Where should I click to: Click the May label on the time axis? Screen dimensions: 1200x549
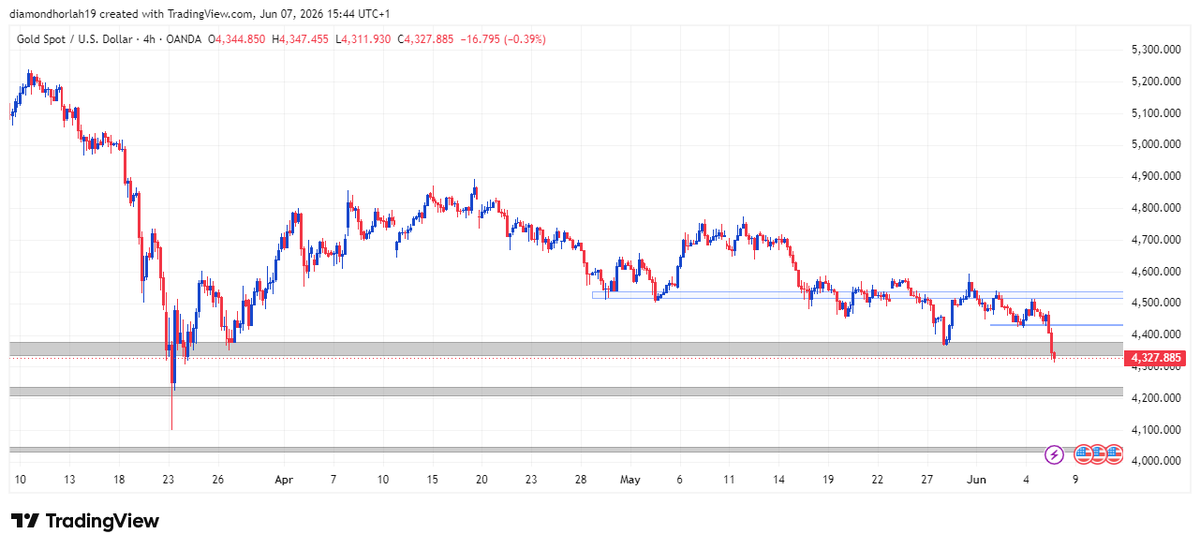[x=630, y=480]
